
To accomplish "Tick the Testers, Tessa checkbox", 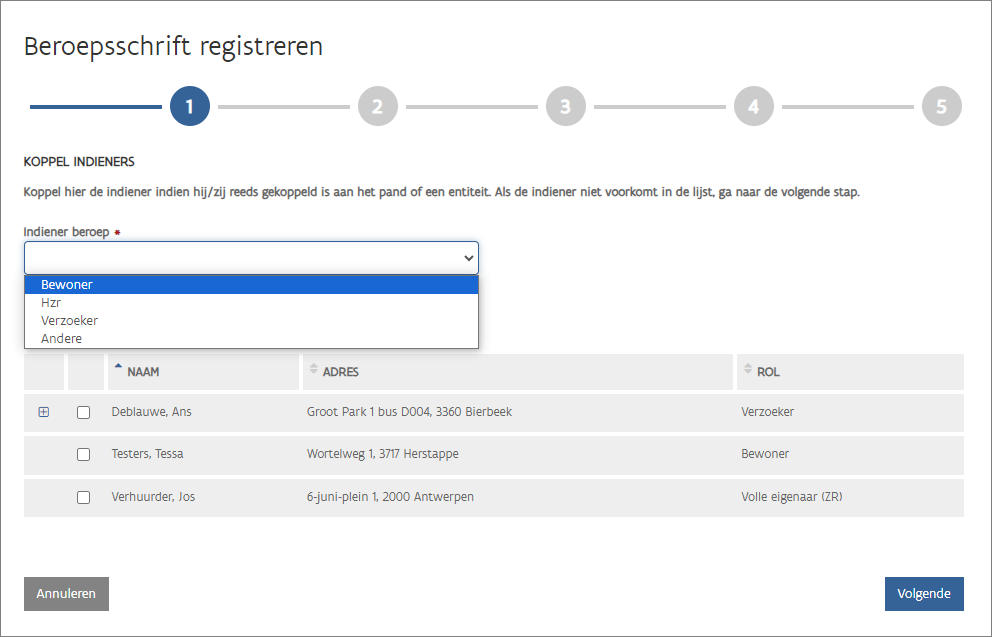I will (84, 454).
